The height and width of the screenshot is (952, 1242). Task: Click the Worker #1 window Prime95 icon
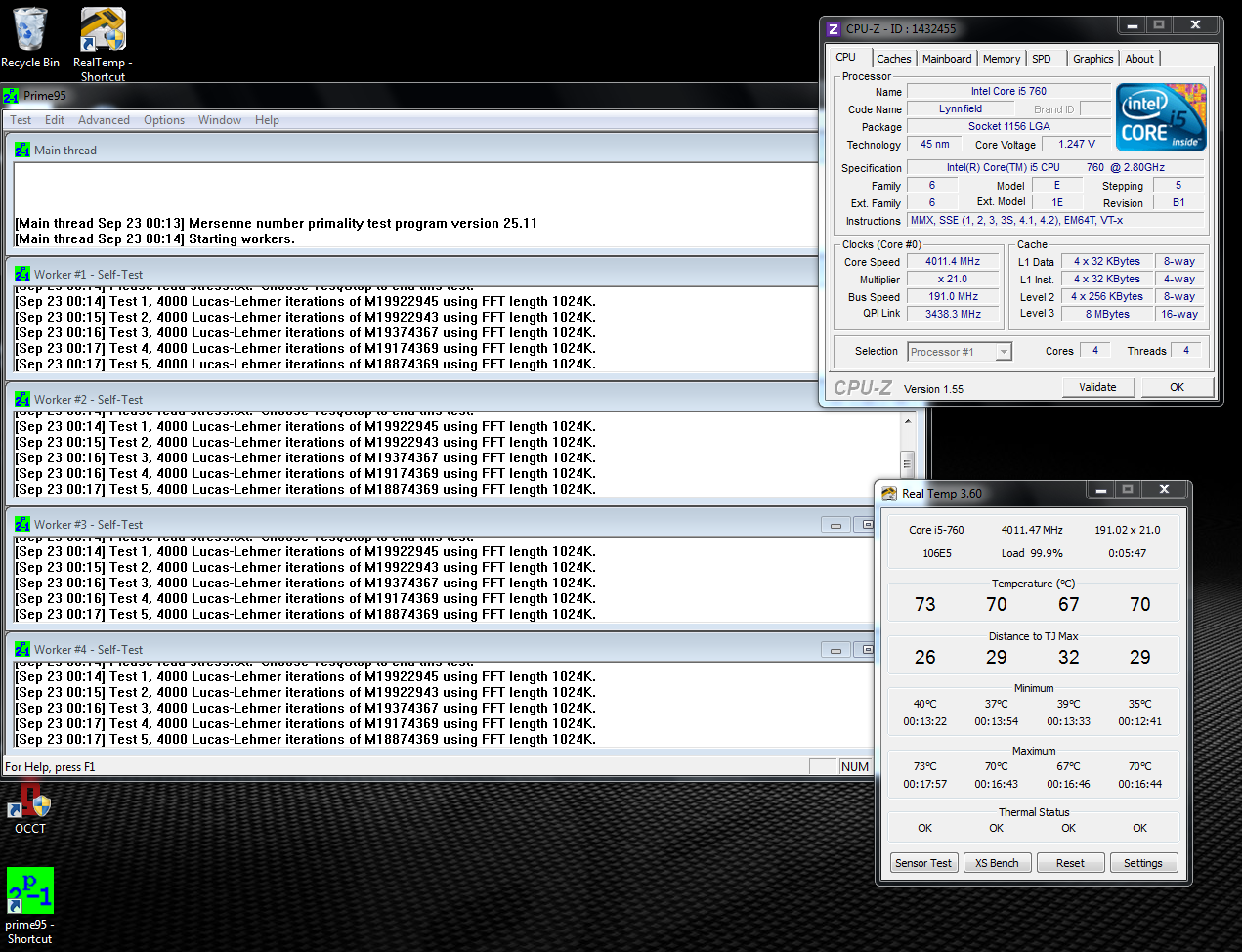click(x=21, y=275)
